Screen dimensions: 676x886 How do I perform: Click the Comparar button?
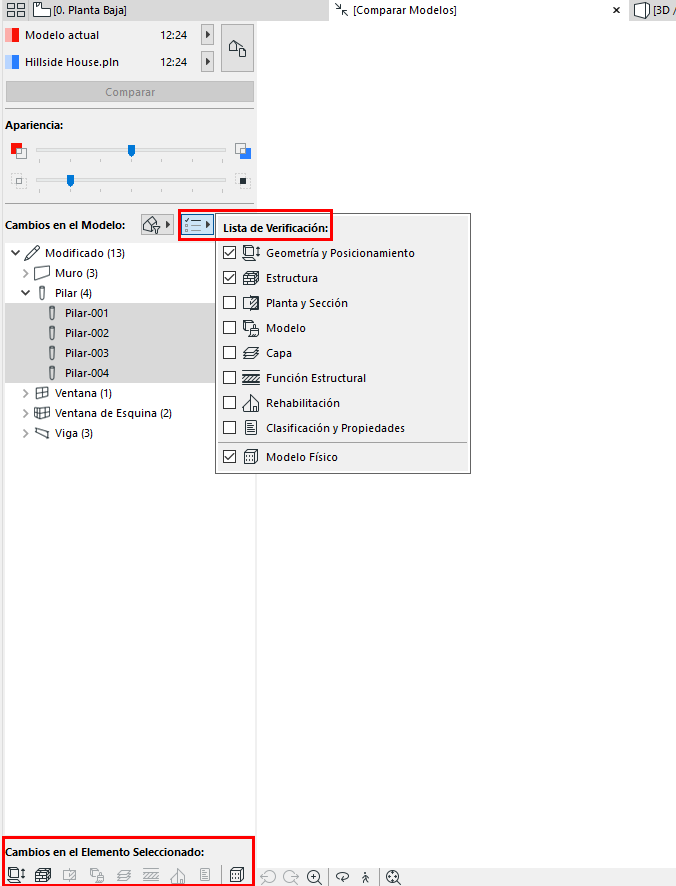coord(130,92)
